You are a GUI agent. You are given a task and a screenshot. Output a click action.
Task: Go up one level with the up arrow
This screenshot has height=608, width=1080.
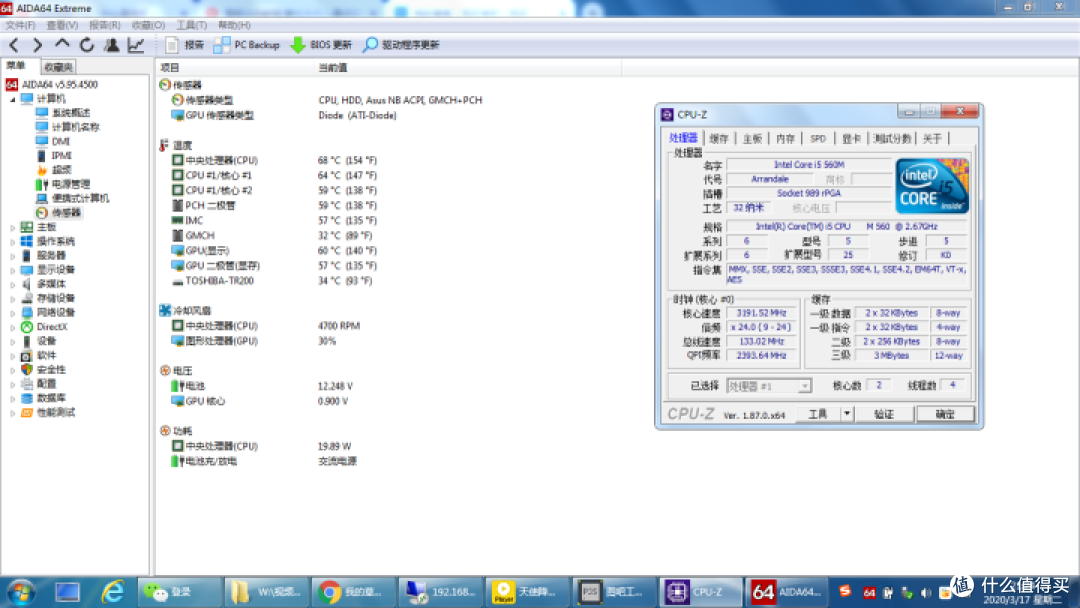point(62,45)
